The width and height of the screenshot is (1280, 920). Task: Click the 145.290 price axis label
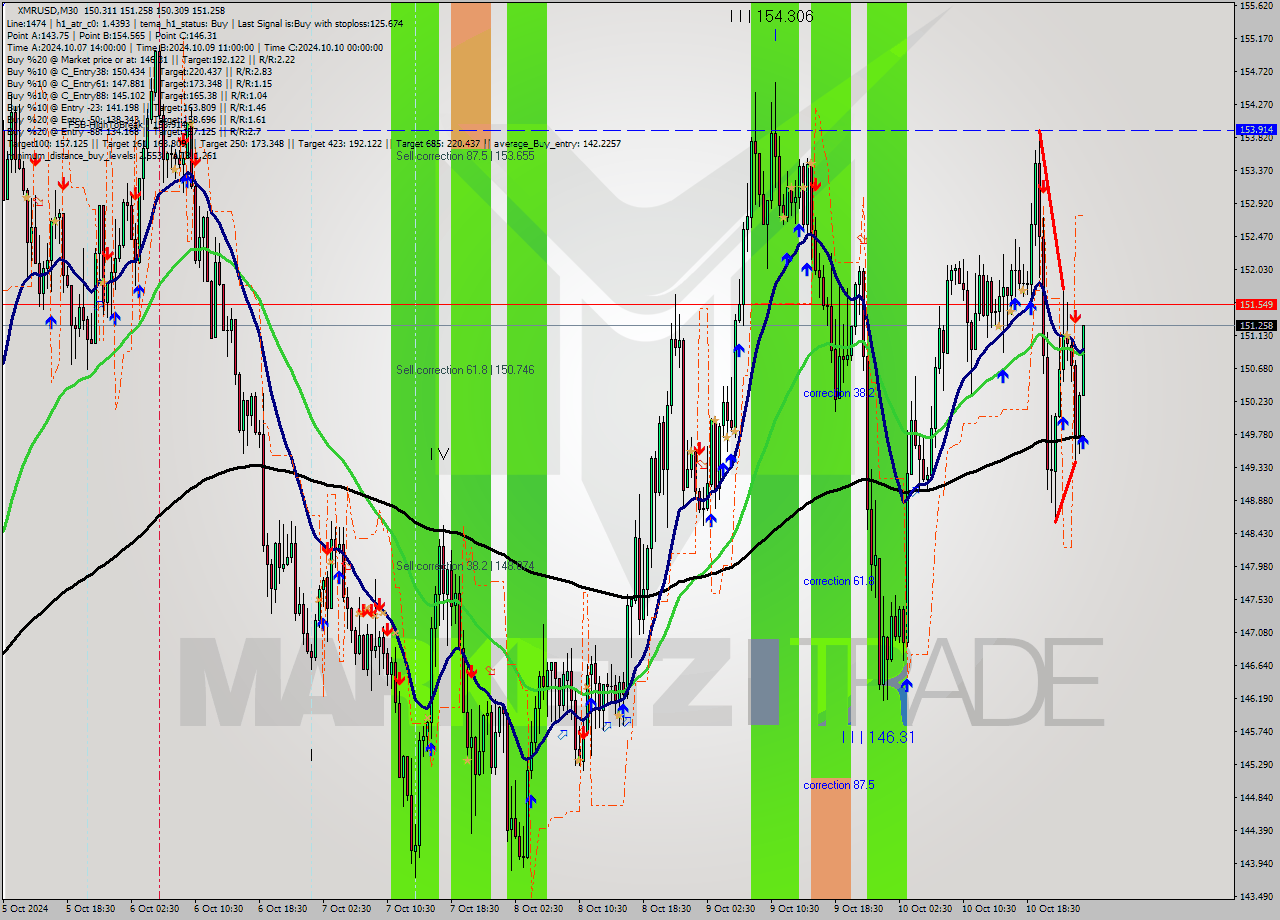[1256, 765]
